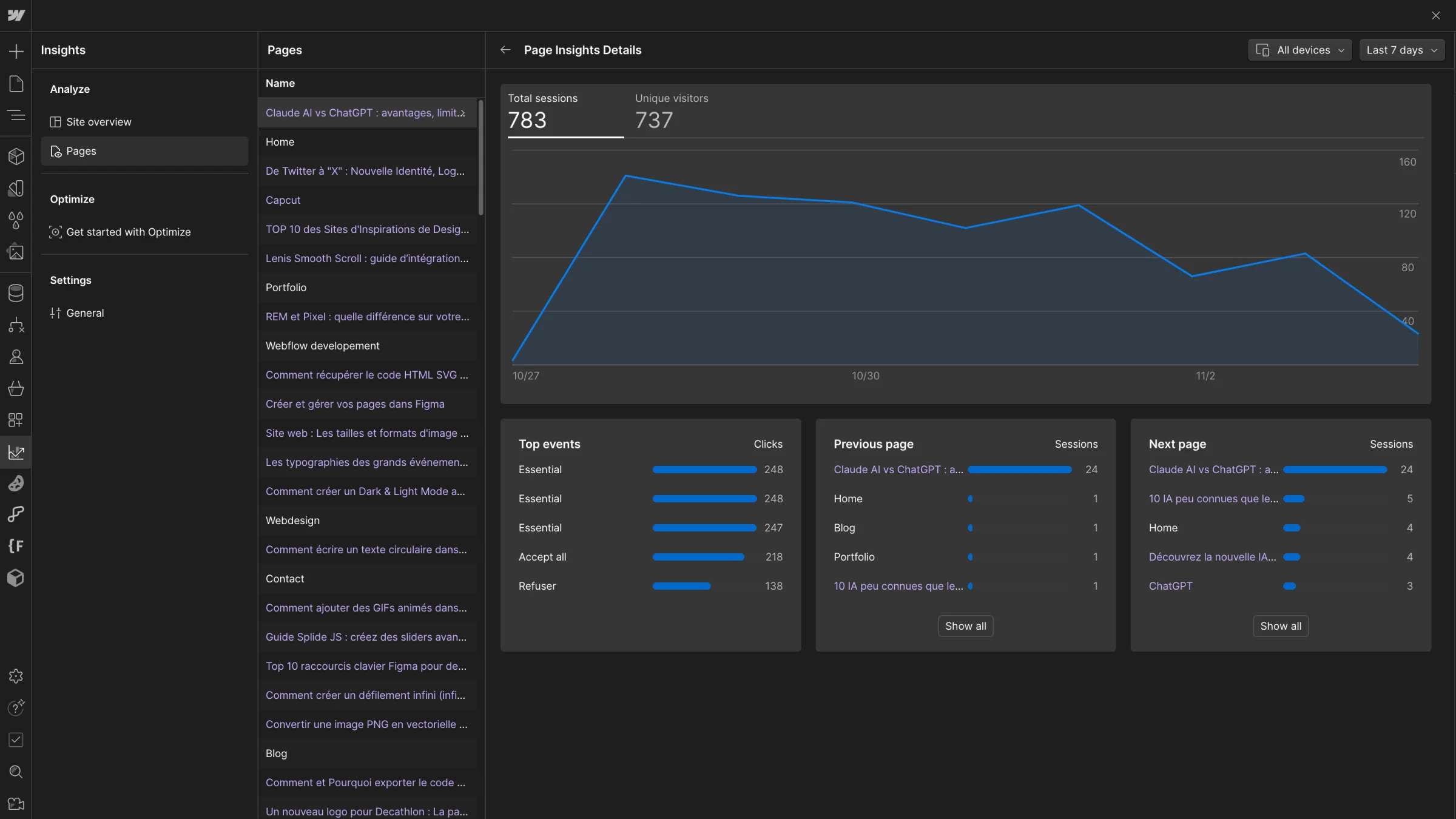Screen dimensions: 1456x819
Task: Open the Pages panel icon in left rail
Action: coord(16,84)
